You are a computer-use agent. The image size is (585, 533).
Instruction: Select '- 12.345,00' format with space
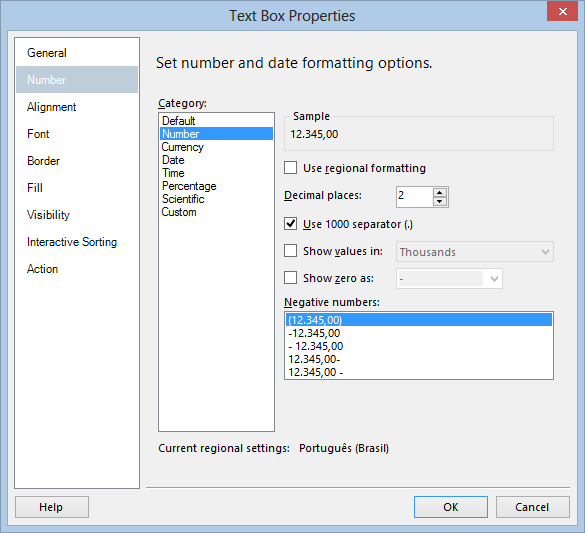tap(419, 346)
